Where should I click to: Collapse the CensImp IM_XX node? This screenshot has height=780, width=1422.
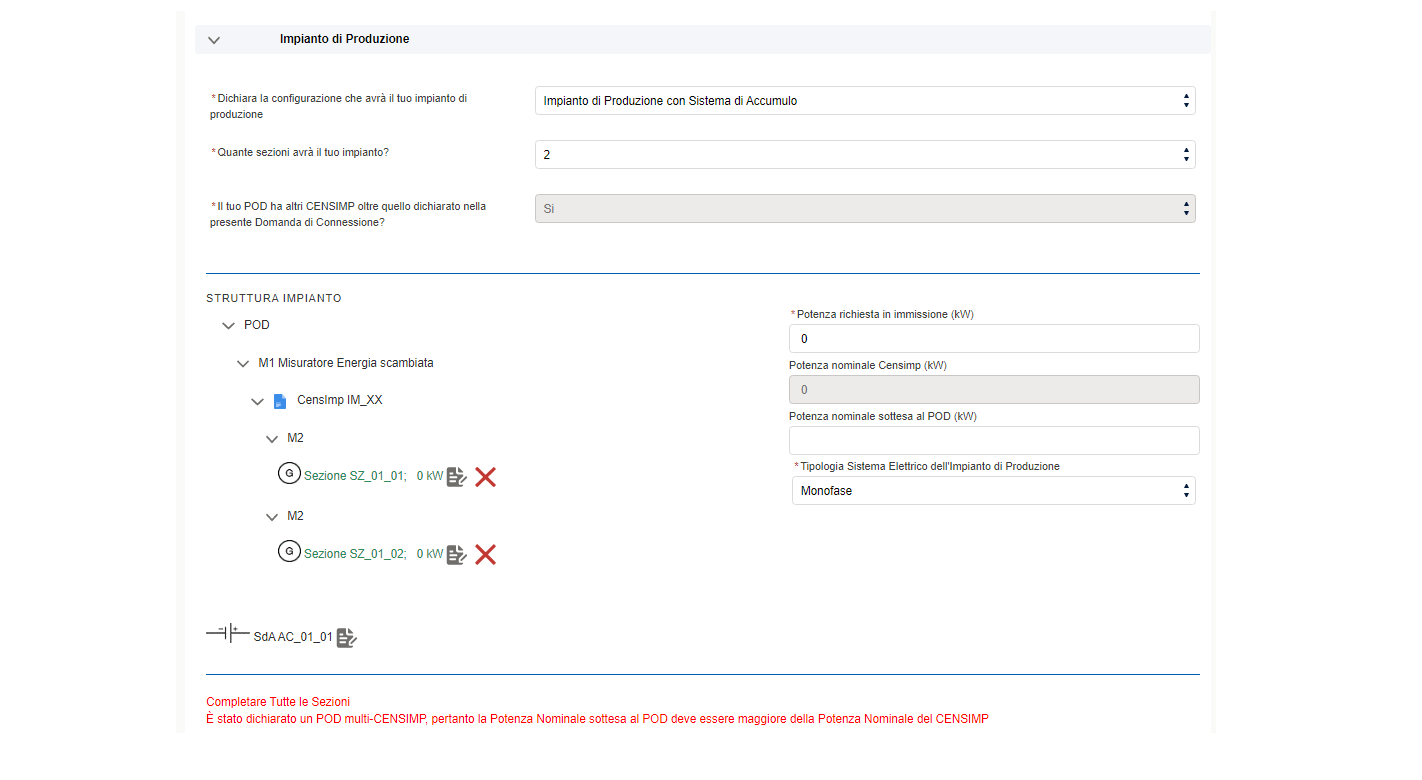tap(257, 402)
